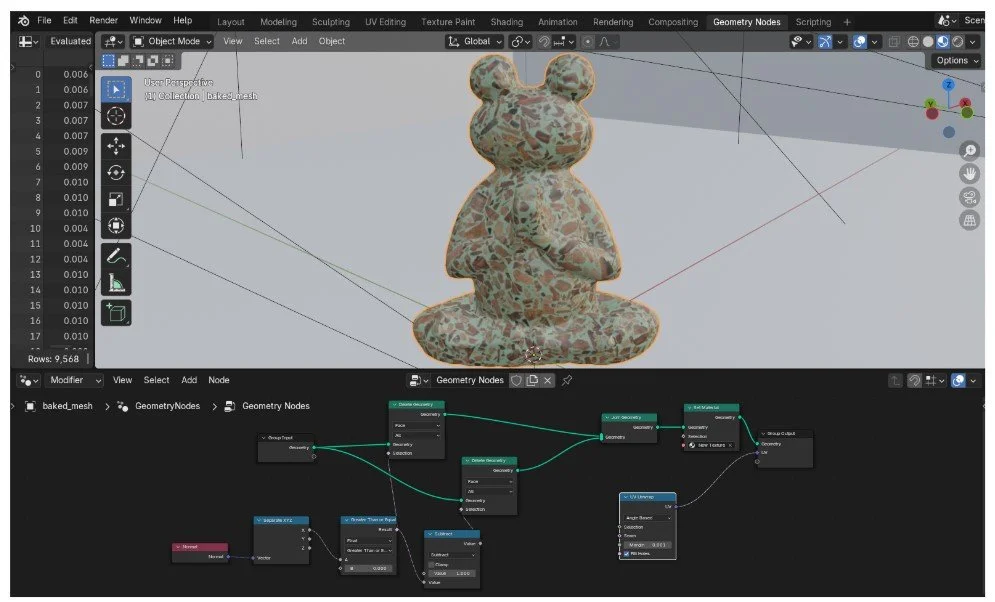Screen dimensions: 995x602
Task: Enable wireframe viewport shading
Action: [x=913, y=42]
